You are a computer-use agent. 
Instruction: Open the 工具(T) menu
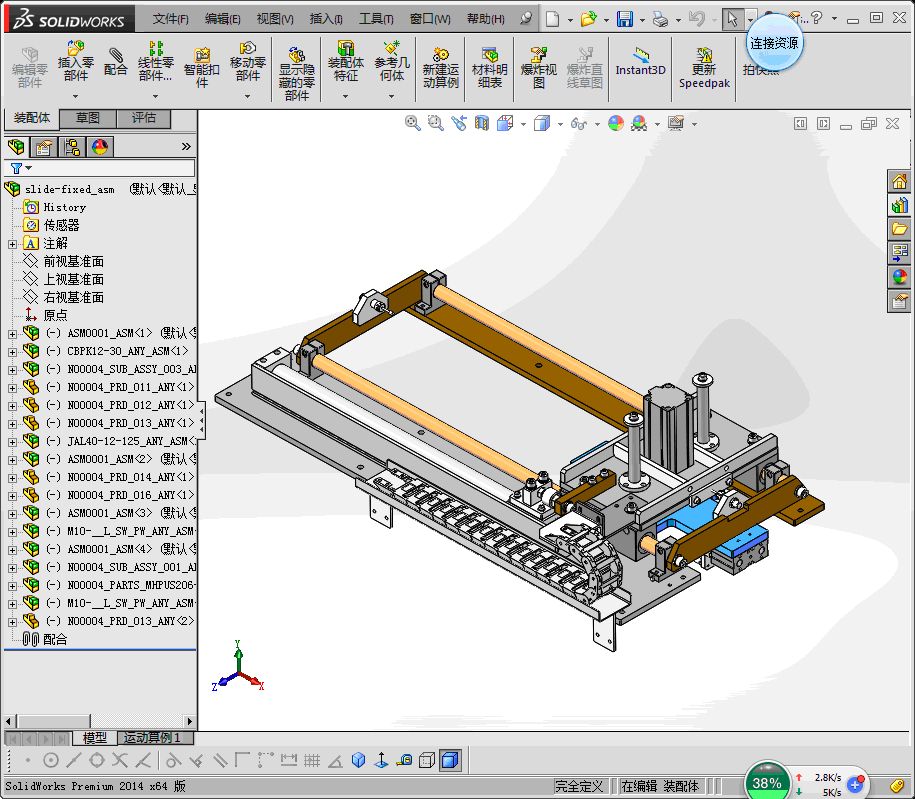pos(376,19)
